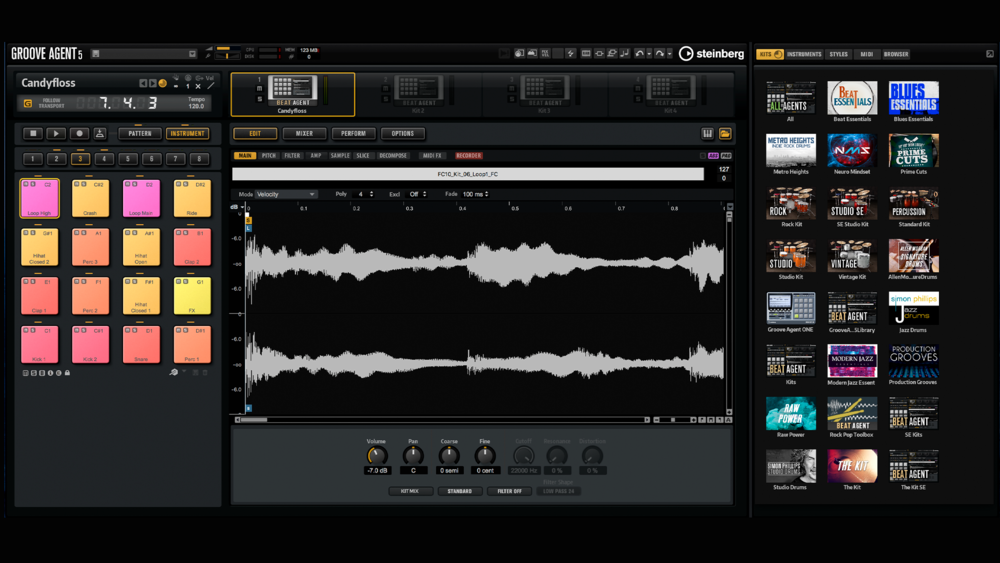This screenshot has width=1000, height=563.
Task: Toggle mute on Candyfloss kit slot
Action: [259, 89]
